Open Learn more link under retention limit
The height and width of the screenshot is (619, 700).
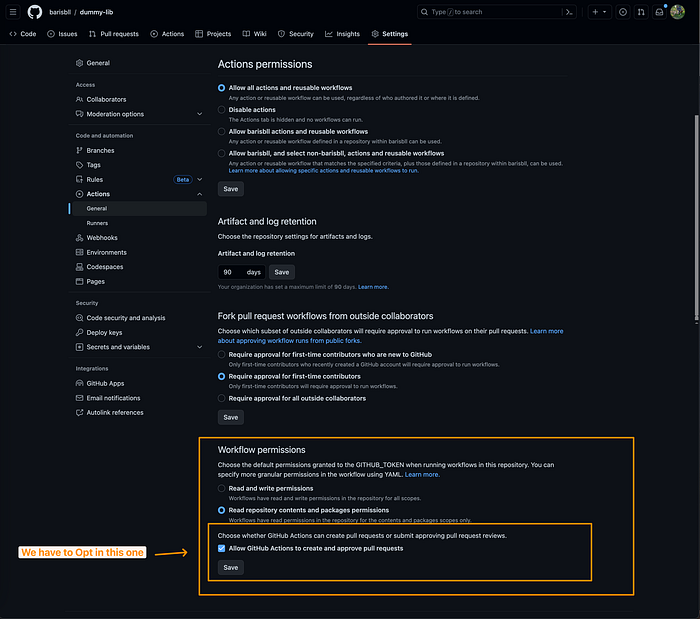(373, 287)
